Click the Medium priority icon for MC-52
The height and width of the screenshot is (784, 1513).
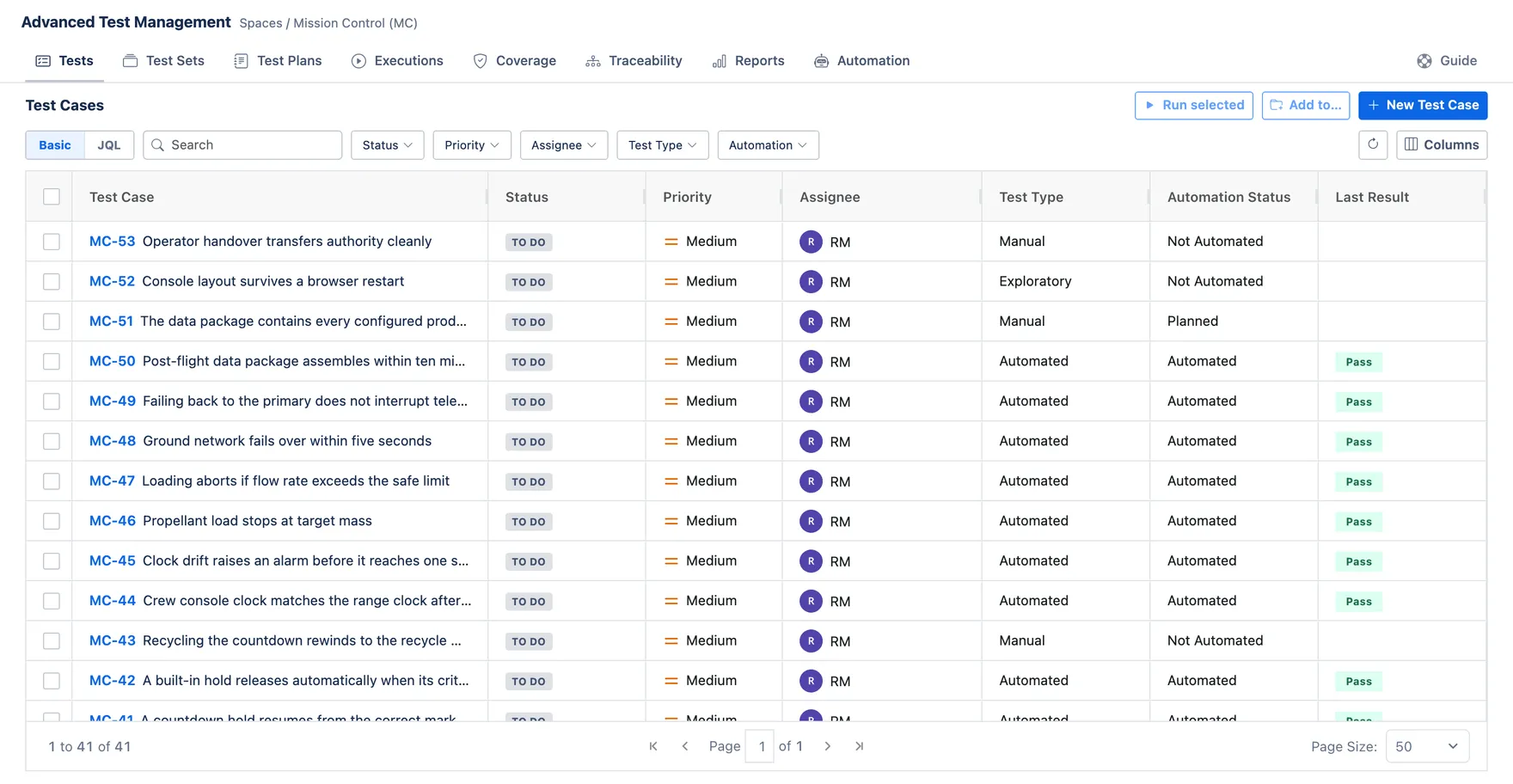click(671, 282)
